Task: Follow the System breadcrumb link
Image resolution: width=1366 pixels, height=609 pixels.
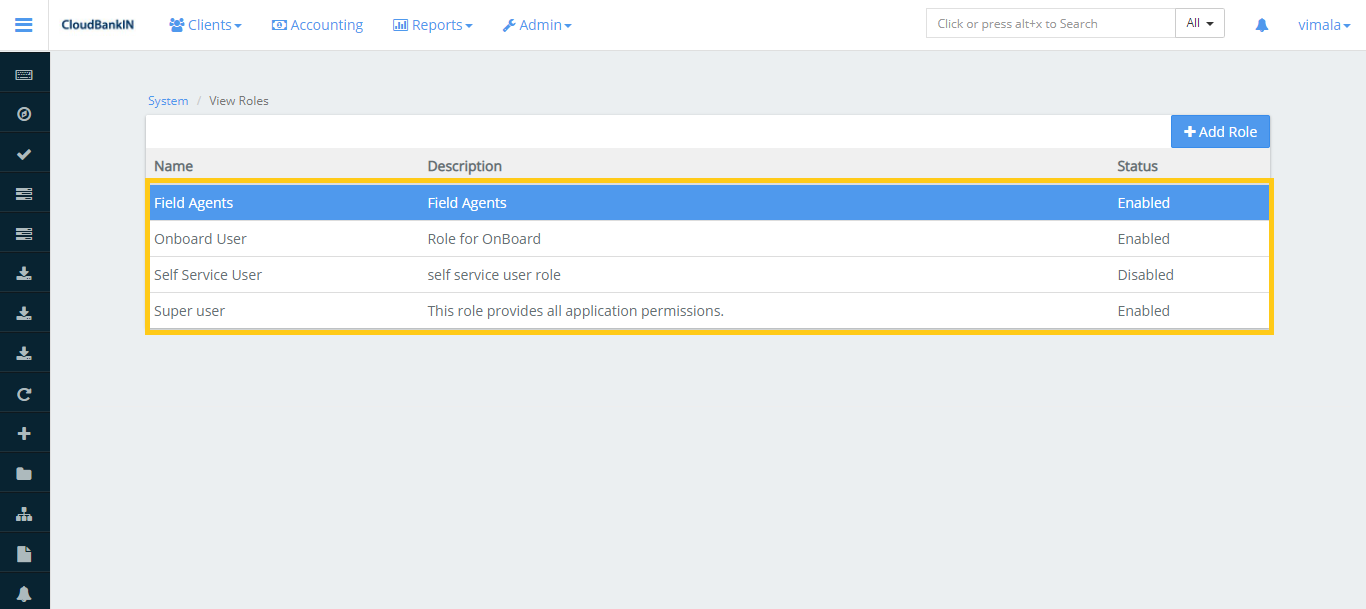Action: tap(168, 101)
